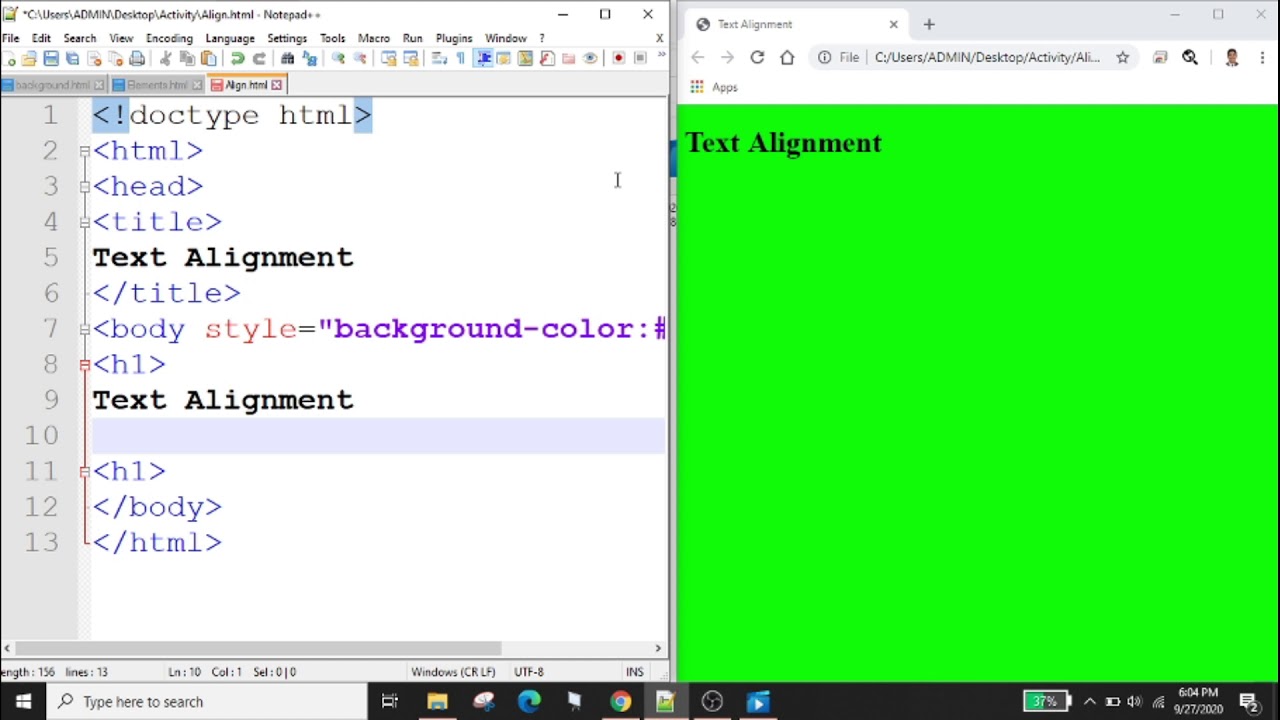Toggle Show All Characters pilcrow icon
This screenshot has height=720, width=1280.
[x=460, y=58]
